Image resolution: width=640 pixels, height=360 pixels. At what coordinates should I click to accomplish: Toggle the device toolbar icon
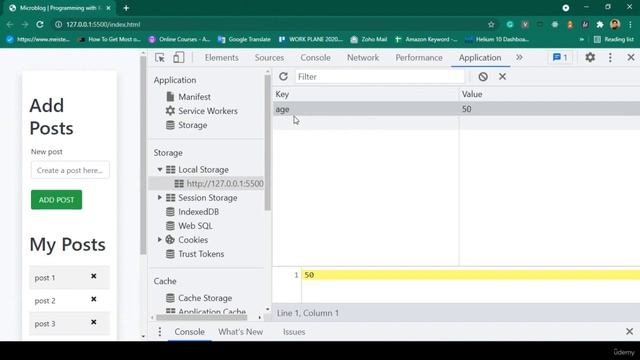tap(178, 58)
